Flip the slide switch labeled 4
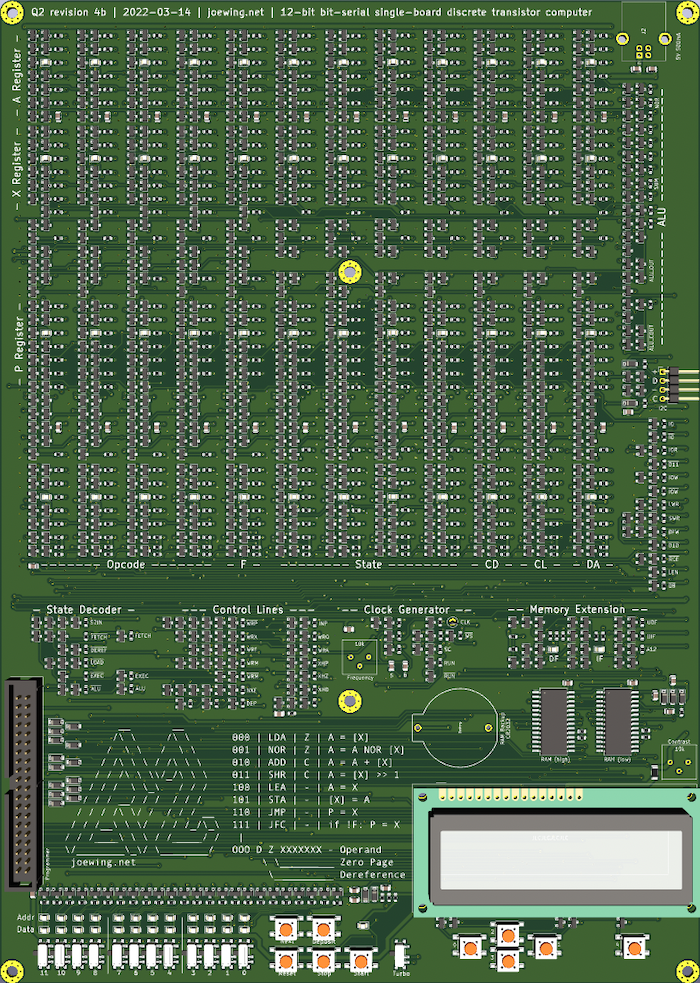The height and width of the screenshot is (983, 700). point(169,955)
